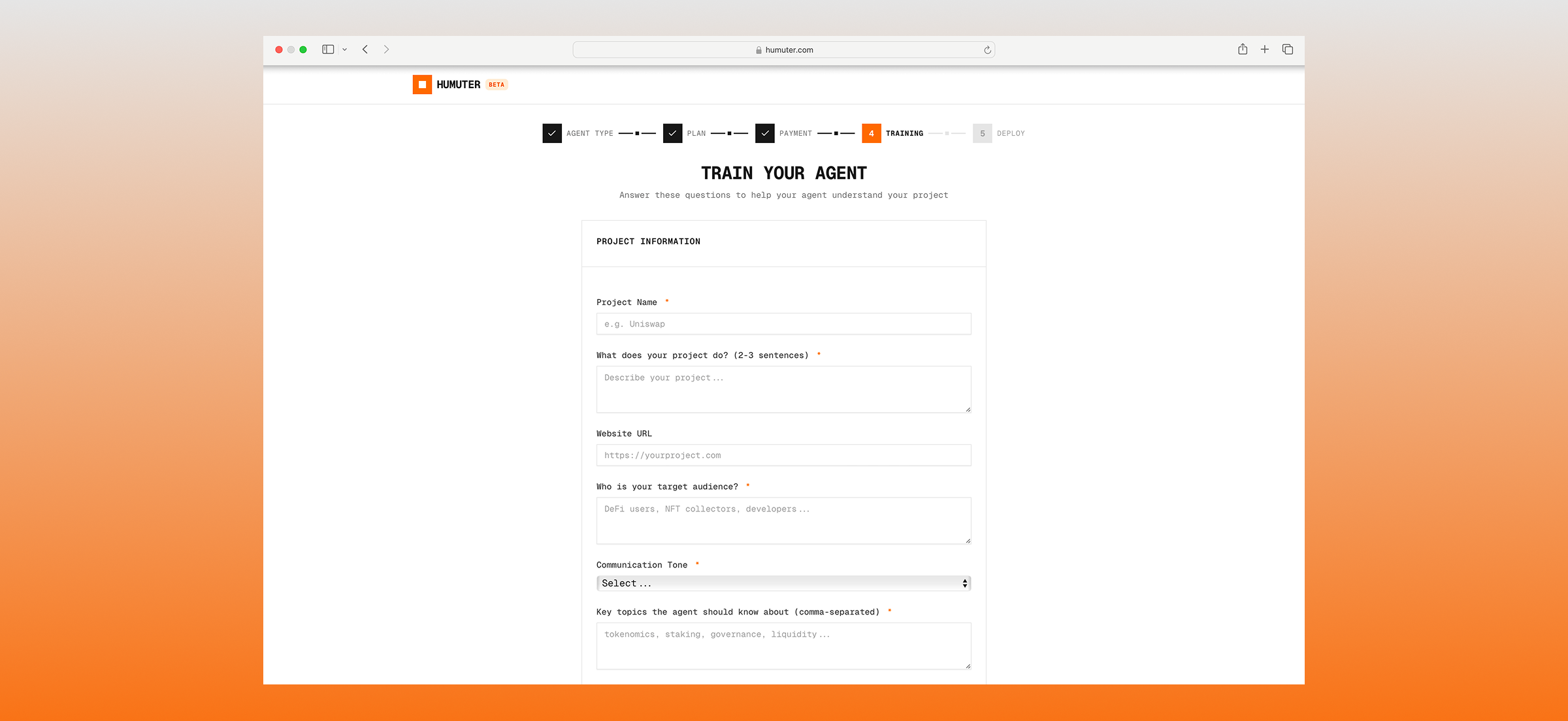Image resolution: width=1568 pixels, height=721 pixels.
Task: Click the browser forward arrow
Action: click(386, 50)
